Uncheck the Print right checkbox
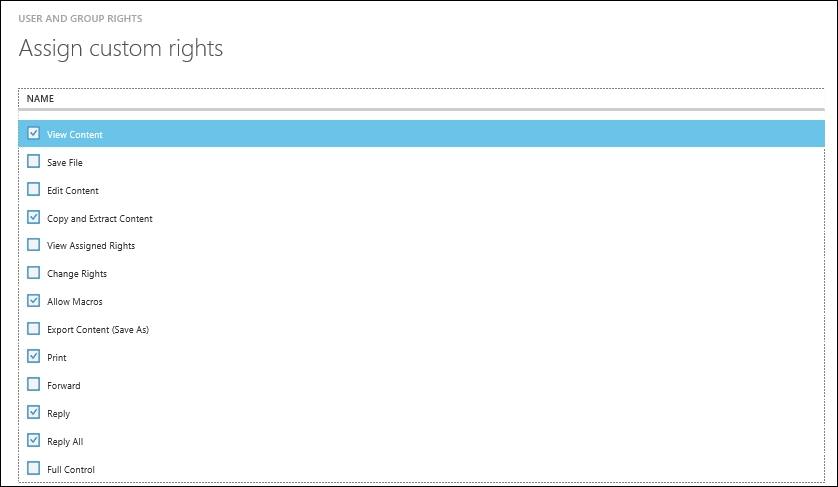The image size is (838, 487). (33, 356)
